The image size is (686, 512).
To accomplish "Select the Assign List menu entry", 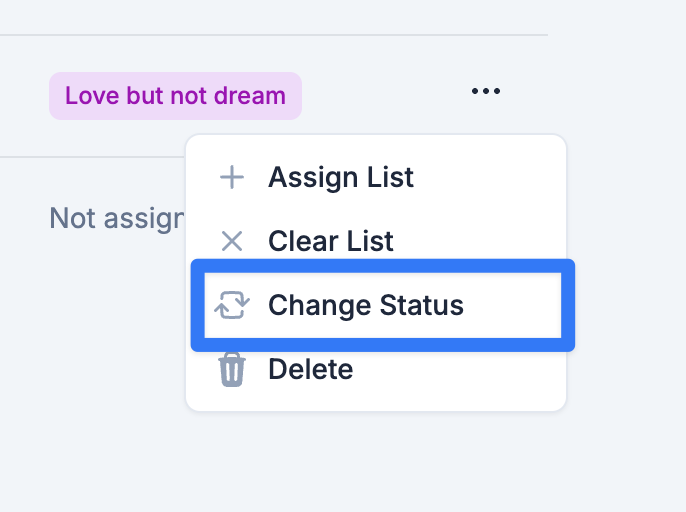I will click(376, 178).
